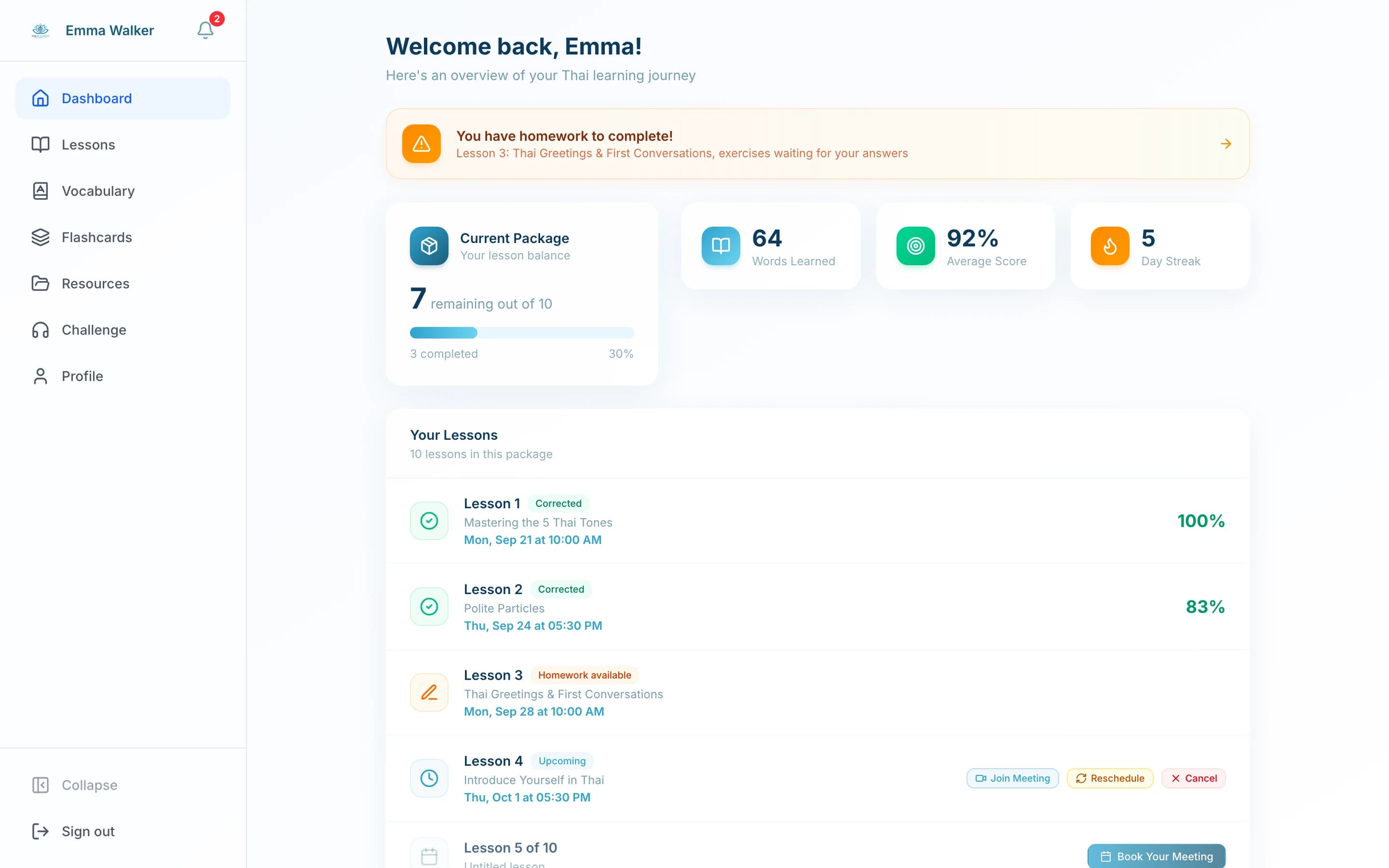The image size is (1389, 868).
Task: Click 'Thu, Oct 1 at 05:30 PM' date
Action: click(x=527, y=798)
